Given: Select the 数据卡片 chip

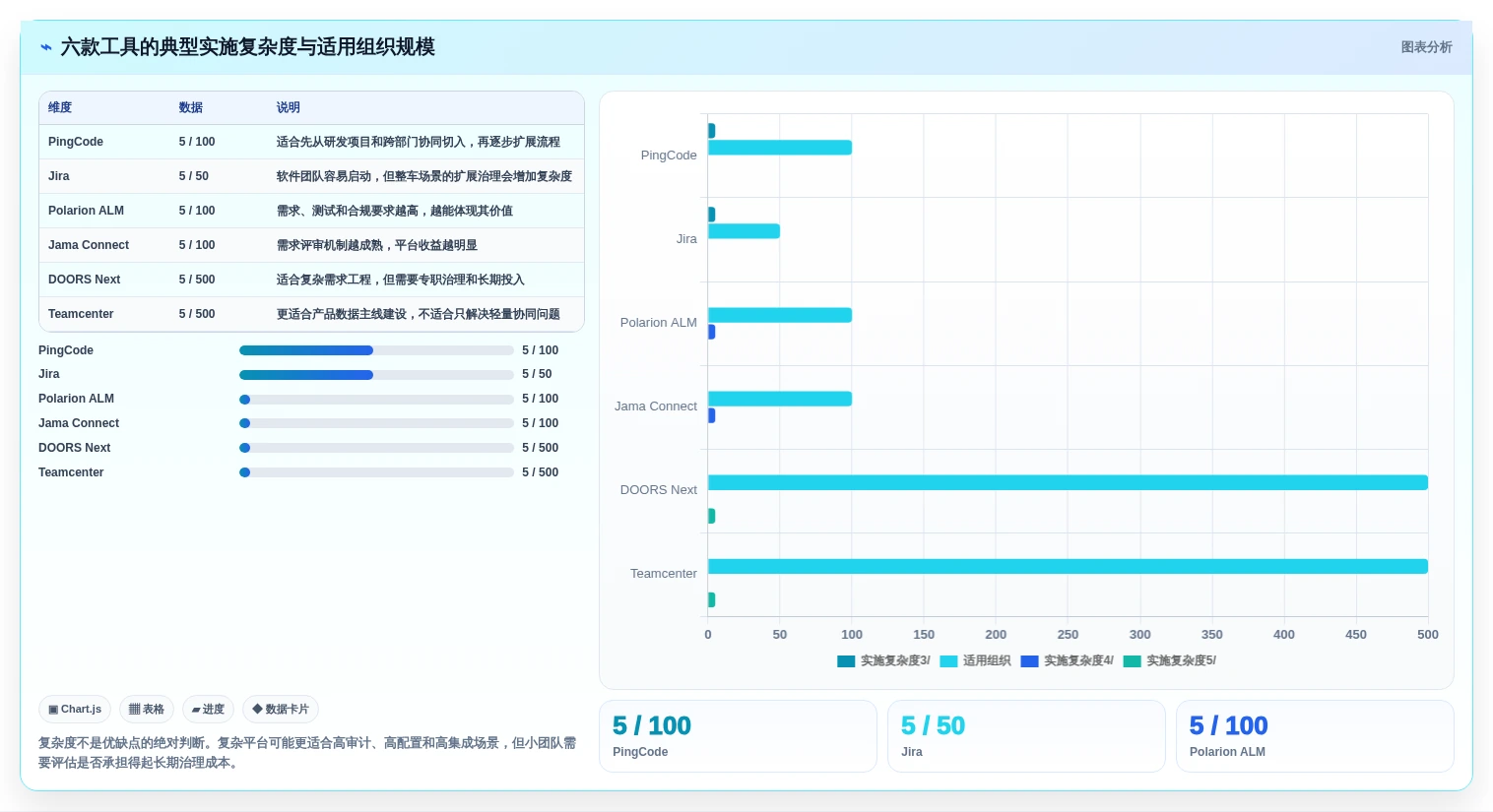Looking at the screenshot, I should (x=281, y=709).
